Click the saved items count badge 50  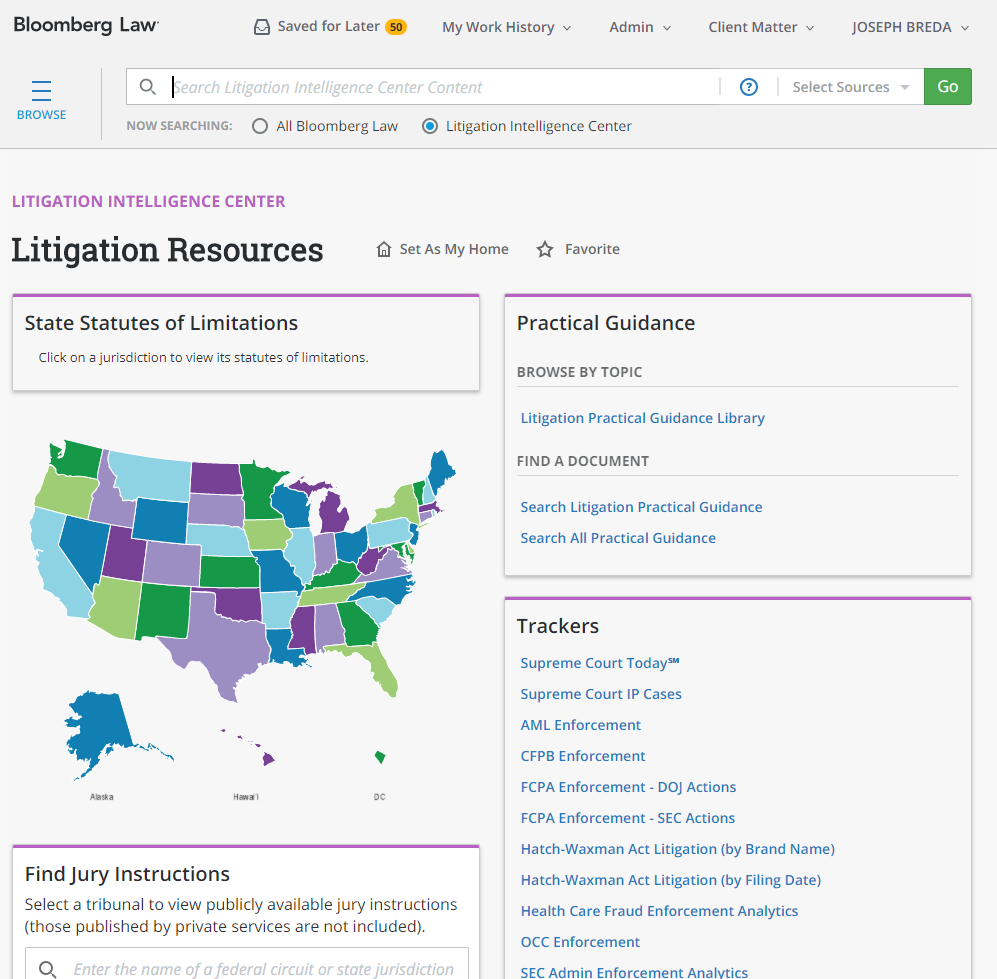pyautogui.click(x=396, y=27)
